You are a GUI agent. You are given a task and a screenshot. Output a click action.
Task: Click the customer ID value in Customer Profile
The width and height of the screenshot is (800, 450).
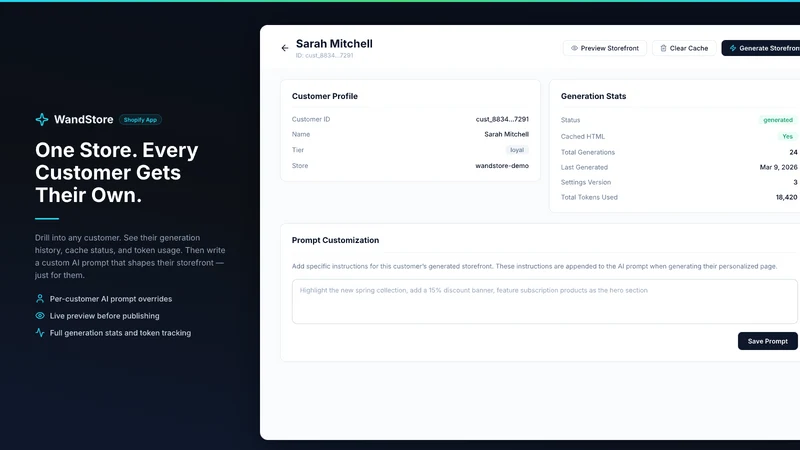(x=502, y=119)
